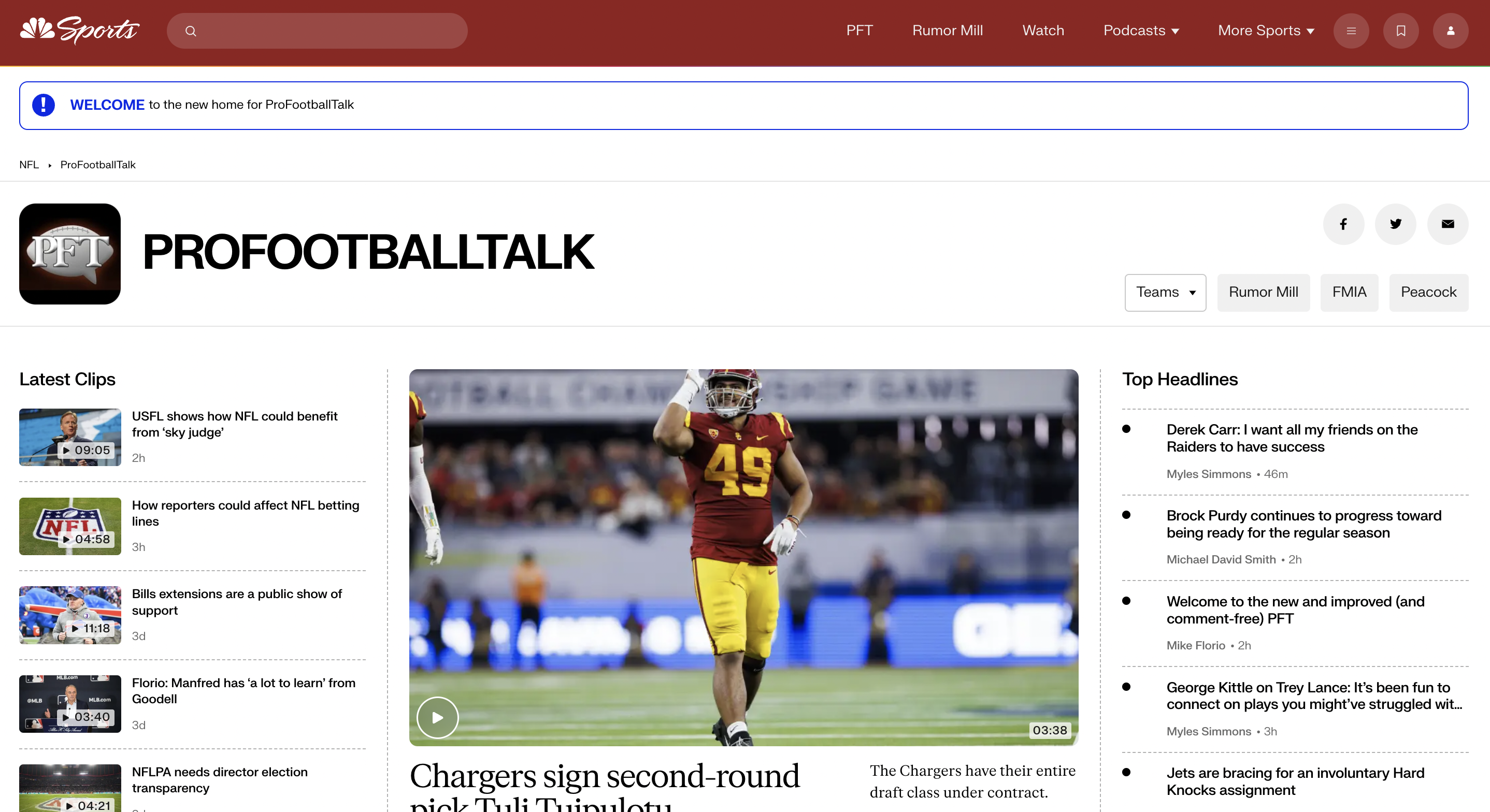The width and height of the screenshot is (1490, 812).
Task: Open USFL sky judge clip thumbnail
Action: [70, 437]
